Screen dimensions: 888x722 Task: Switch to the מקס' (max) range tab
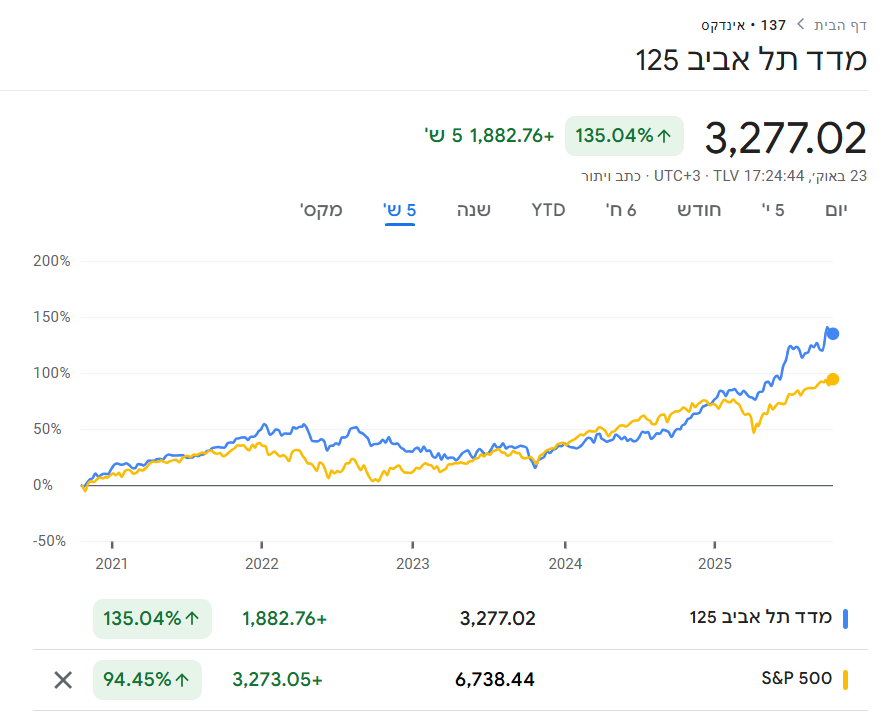(321, 210)
